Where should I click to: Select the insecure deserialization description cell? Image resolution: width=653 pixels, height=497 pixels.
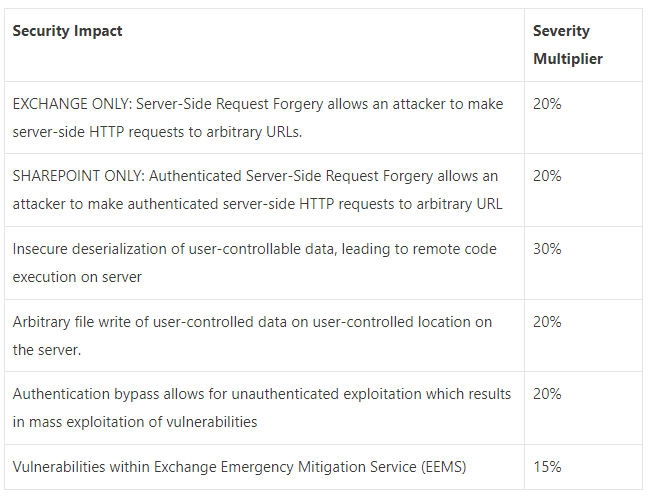[x=254, y=262]
